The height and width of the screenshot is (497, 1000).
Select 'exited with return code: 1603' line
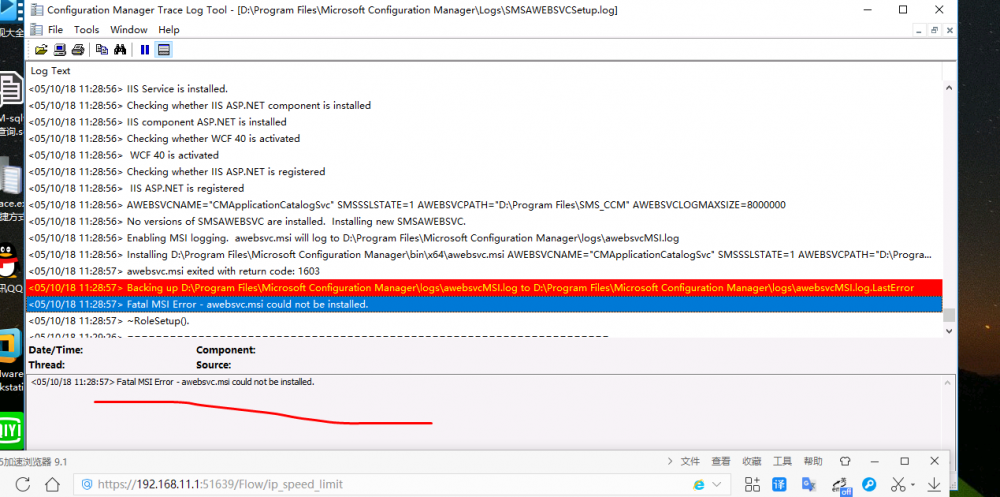(484, 271)
